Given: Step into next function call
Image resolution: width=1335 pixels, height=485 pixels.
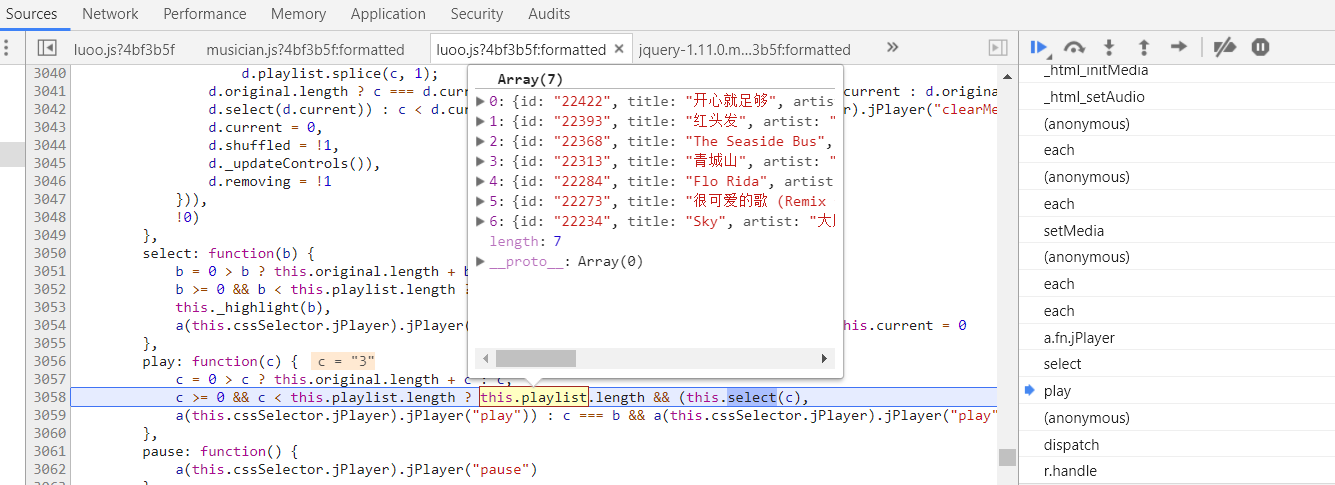Looking at the screenshot, I should 1109,47.
